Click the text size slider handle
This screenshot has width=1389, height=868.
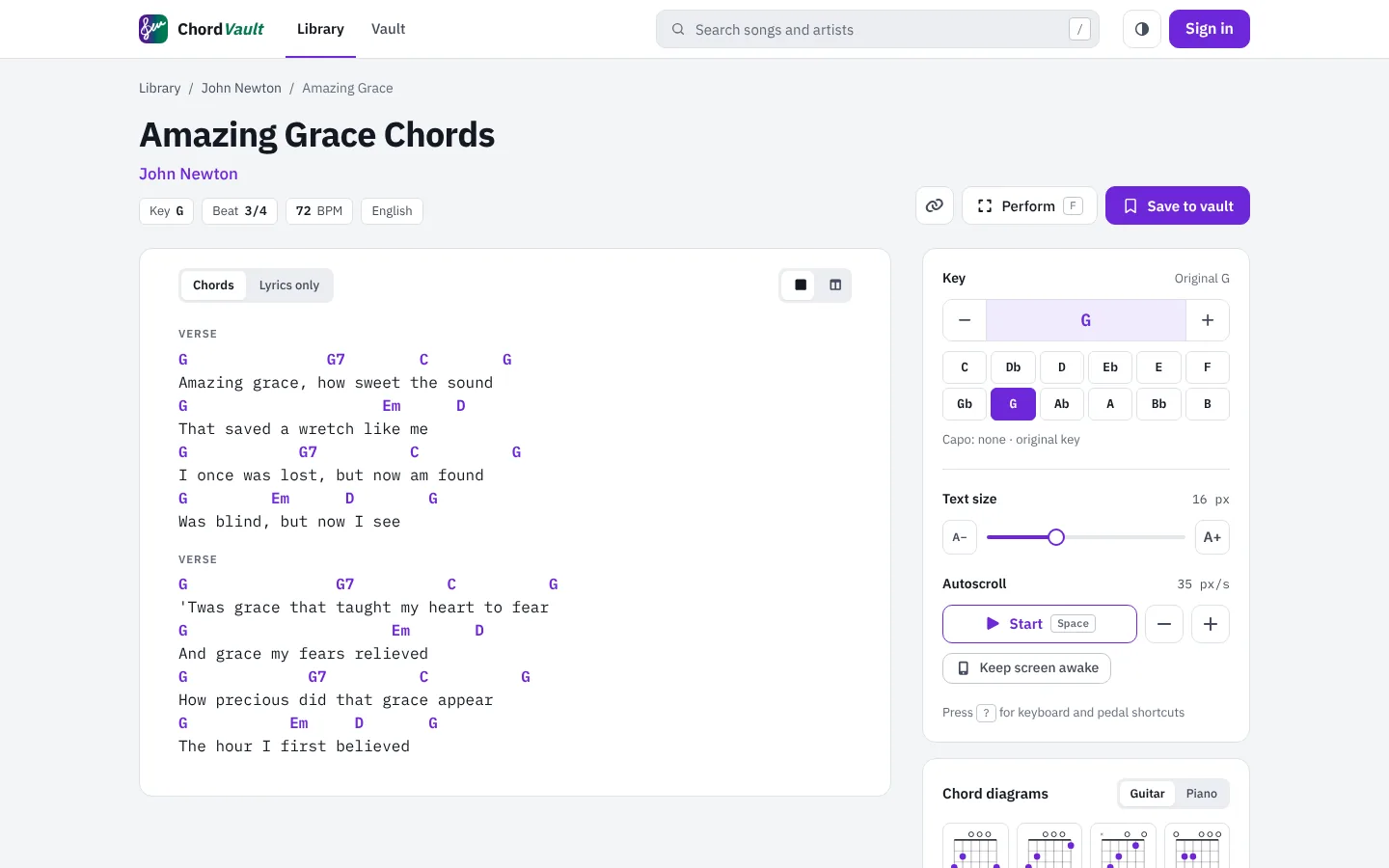1056,537
